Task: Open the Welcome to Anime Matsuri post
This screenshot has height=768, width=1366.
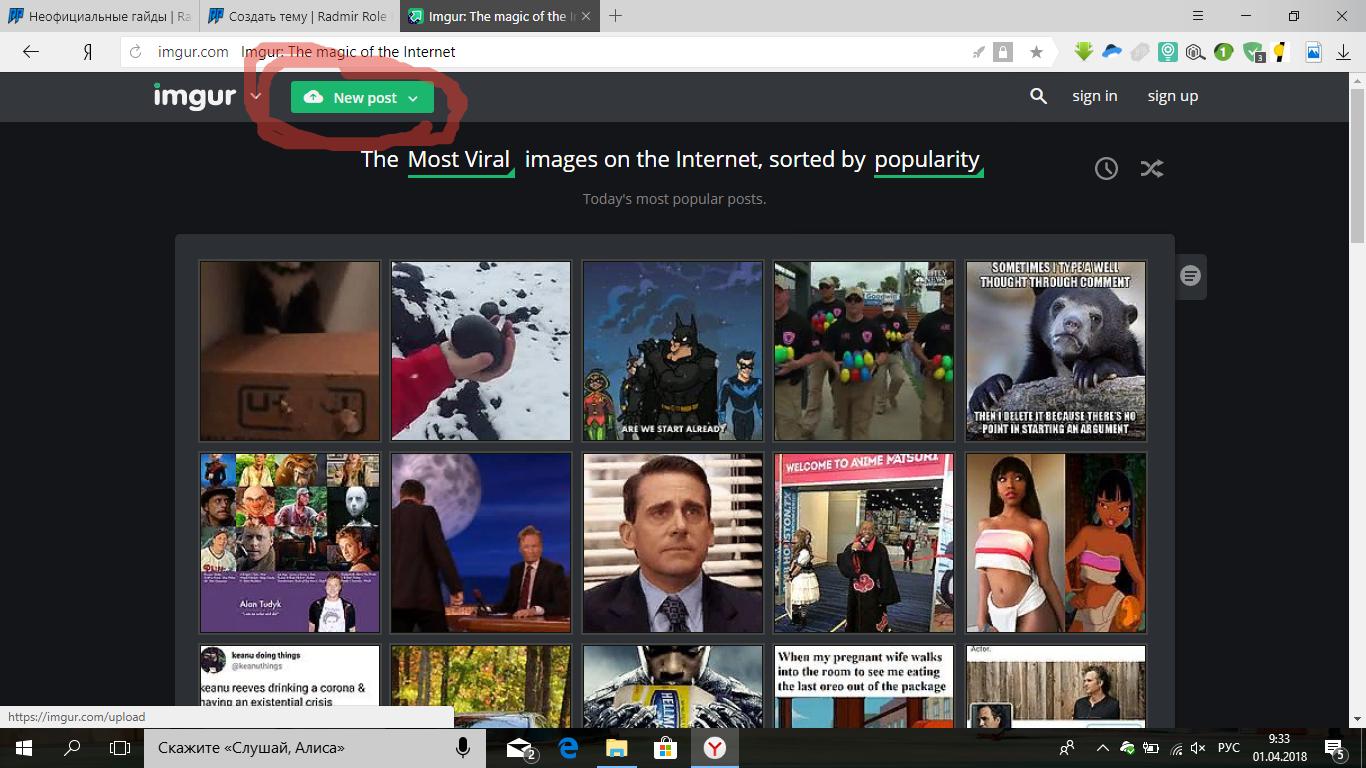Action: [x=864, y=543]
